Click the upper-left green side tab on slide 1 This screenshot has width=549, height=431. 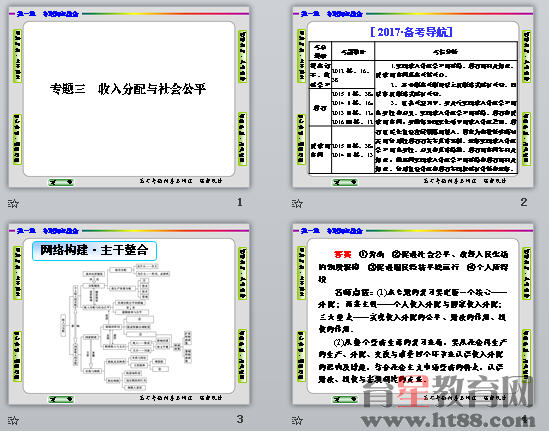(x=18, y=56)
